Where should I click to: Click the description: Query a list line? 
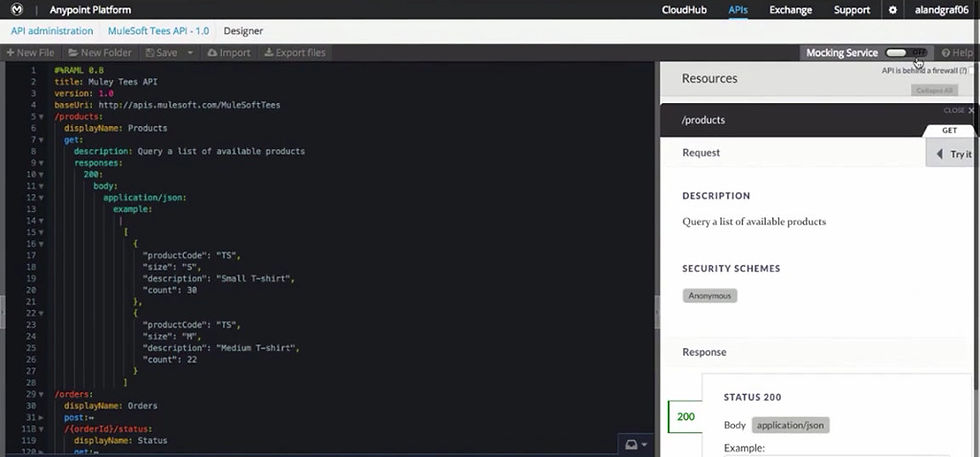click(x=189, y=151)
